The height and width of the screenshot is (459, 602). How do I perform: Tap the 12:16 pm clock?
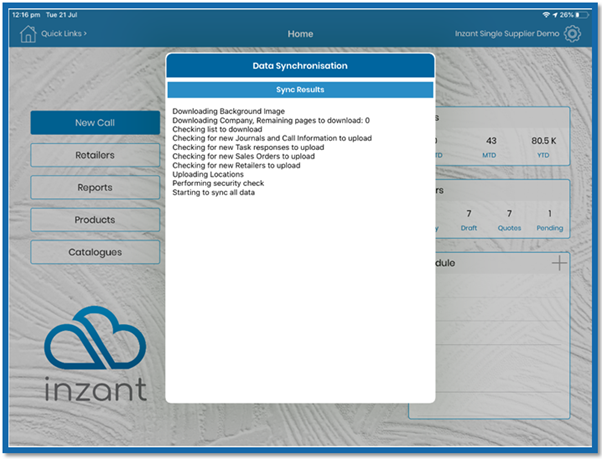(x=26, y=15)
